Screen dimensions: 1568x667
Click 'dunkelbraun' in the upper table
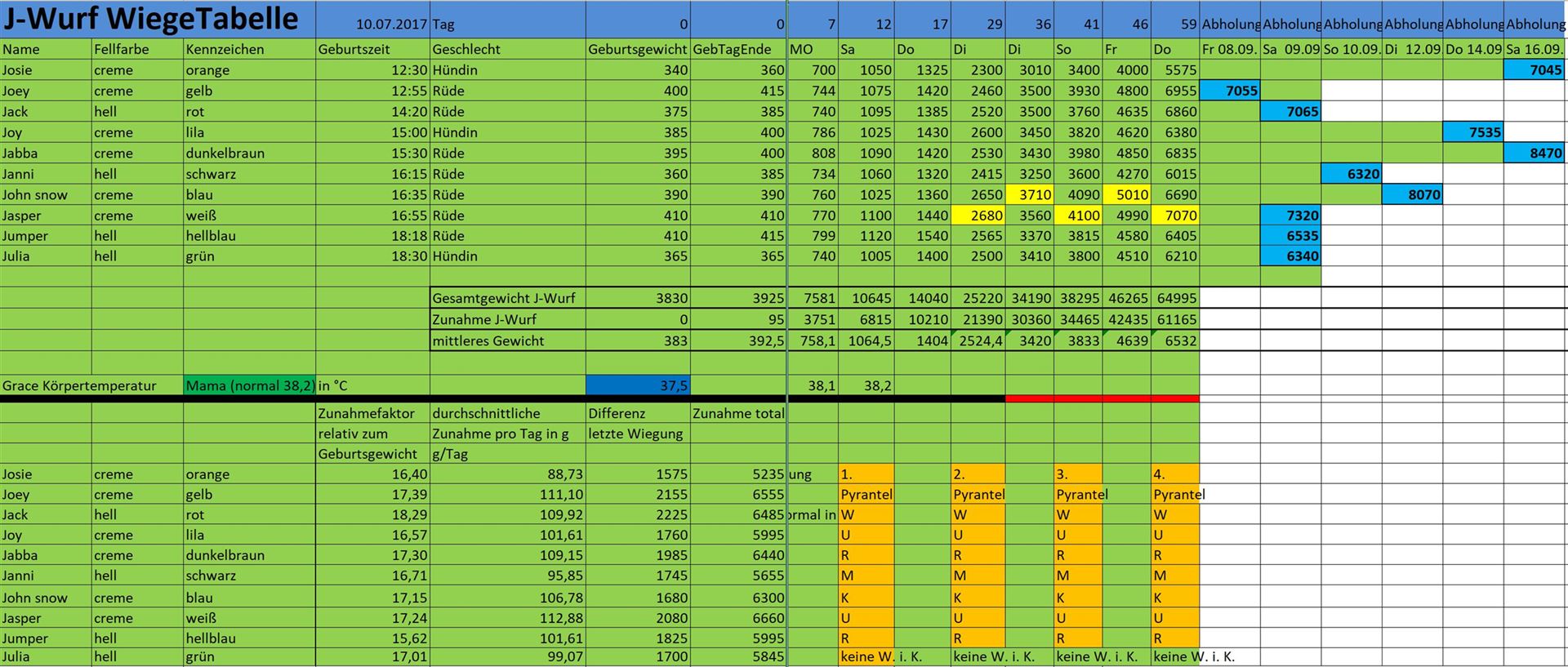250,153
